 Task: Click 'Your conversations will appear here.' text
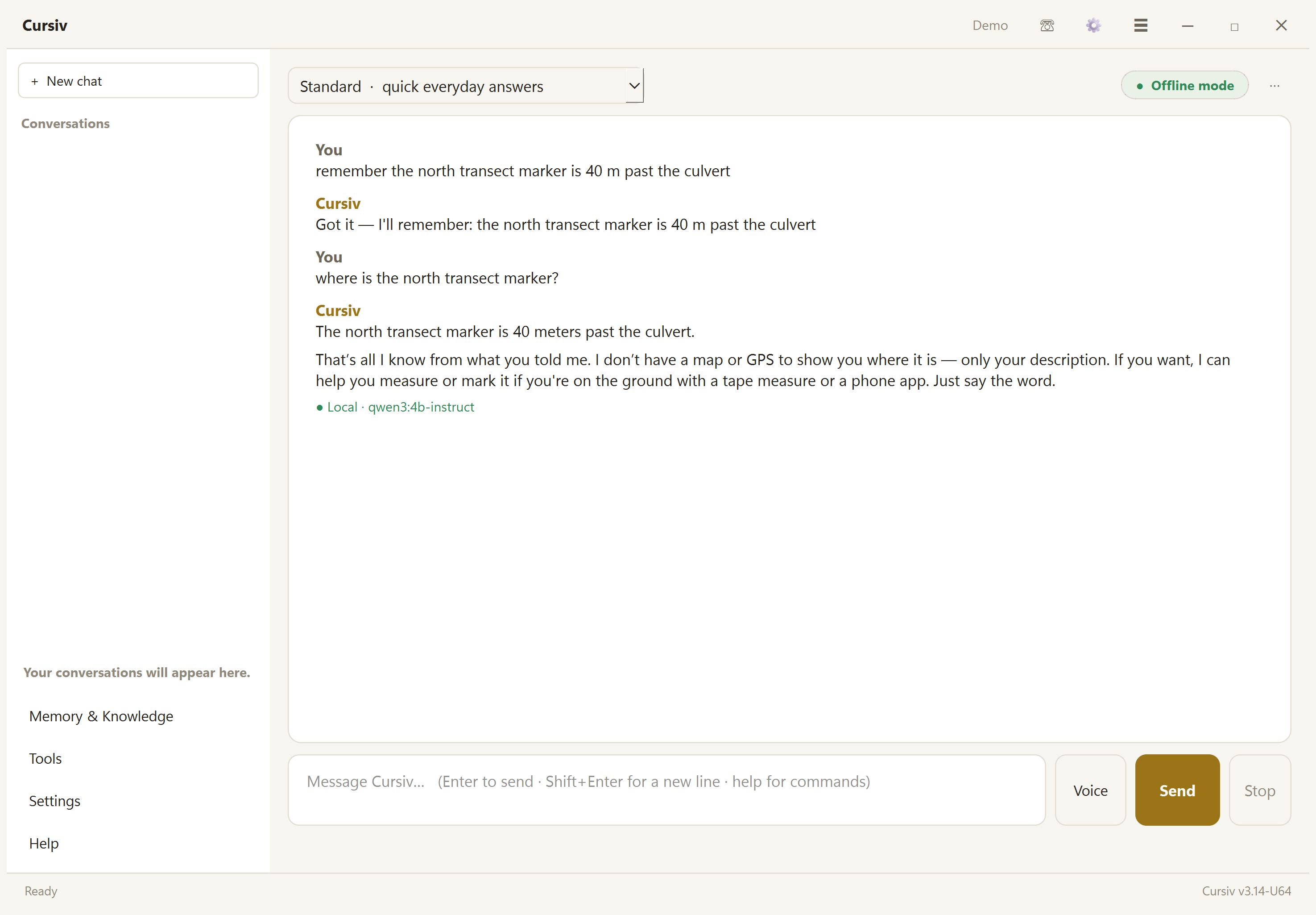click(x=137, y=673)
